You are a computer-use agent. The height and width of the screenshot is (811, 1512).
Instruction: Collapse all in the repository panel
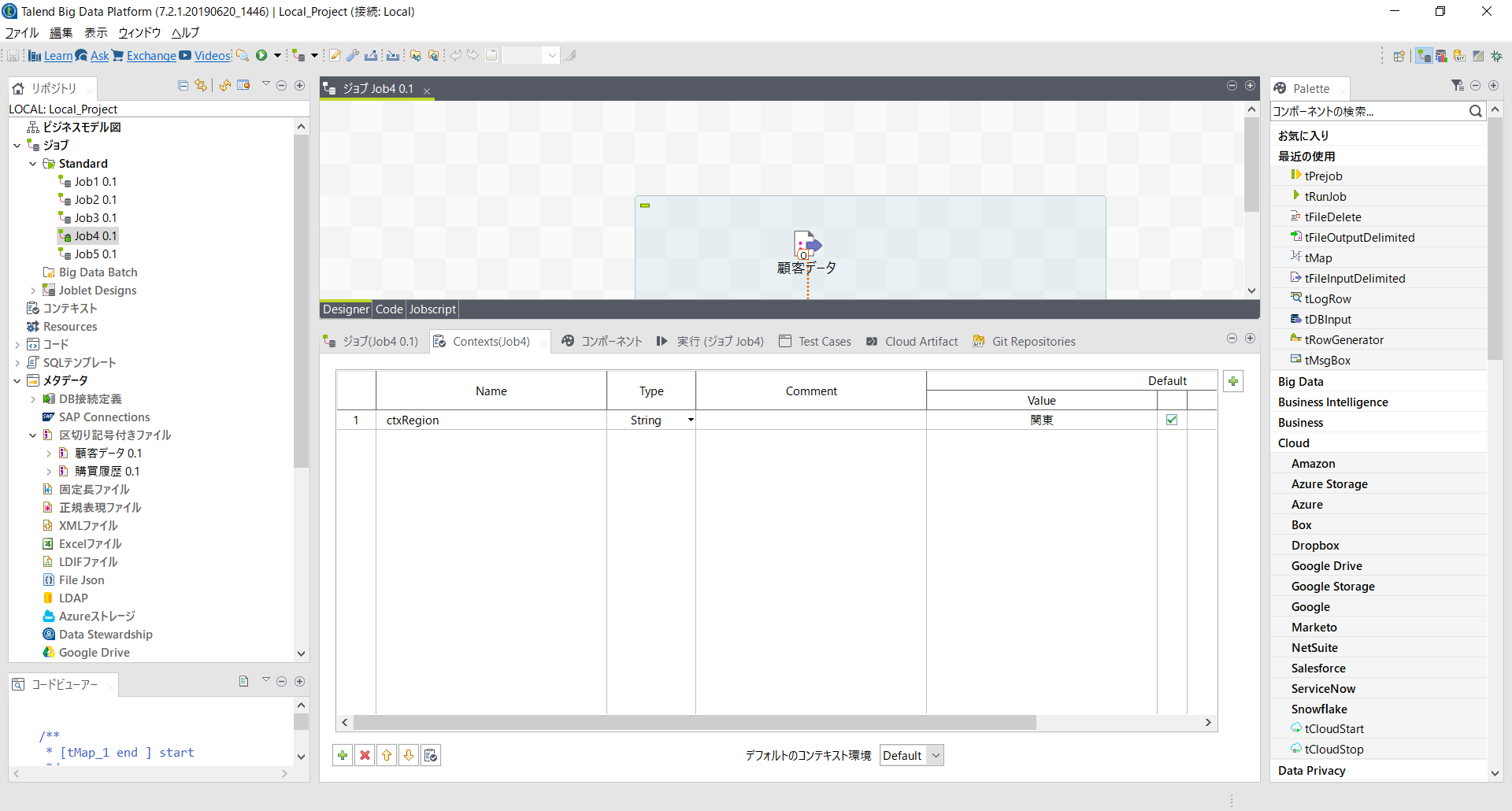point(183,85)
